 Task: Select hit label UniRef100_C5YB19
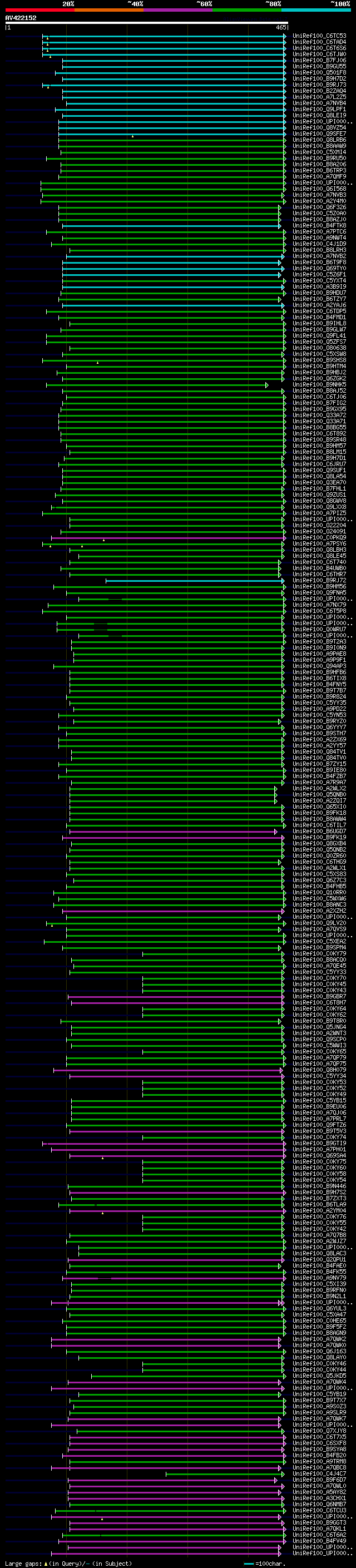point(319,1394)
